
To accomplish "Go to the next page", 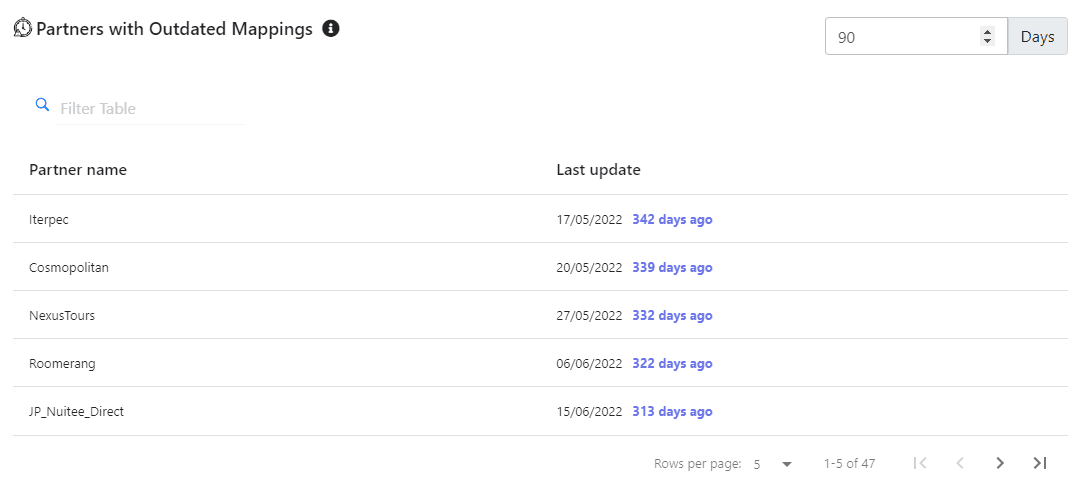I will (x=999, y=463).
